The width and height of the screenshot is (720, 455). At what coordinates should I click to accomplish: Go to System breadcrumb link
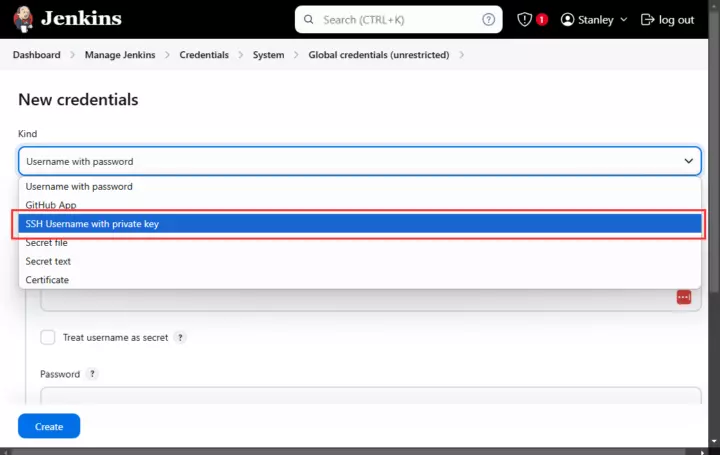click(268, 55)
